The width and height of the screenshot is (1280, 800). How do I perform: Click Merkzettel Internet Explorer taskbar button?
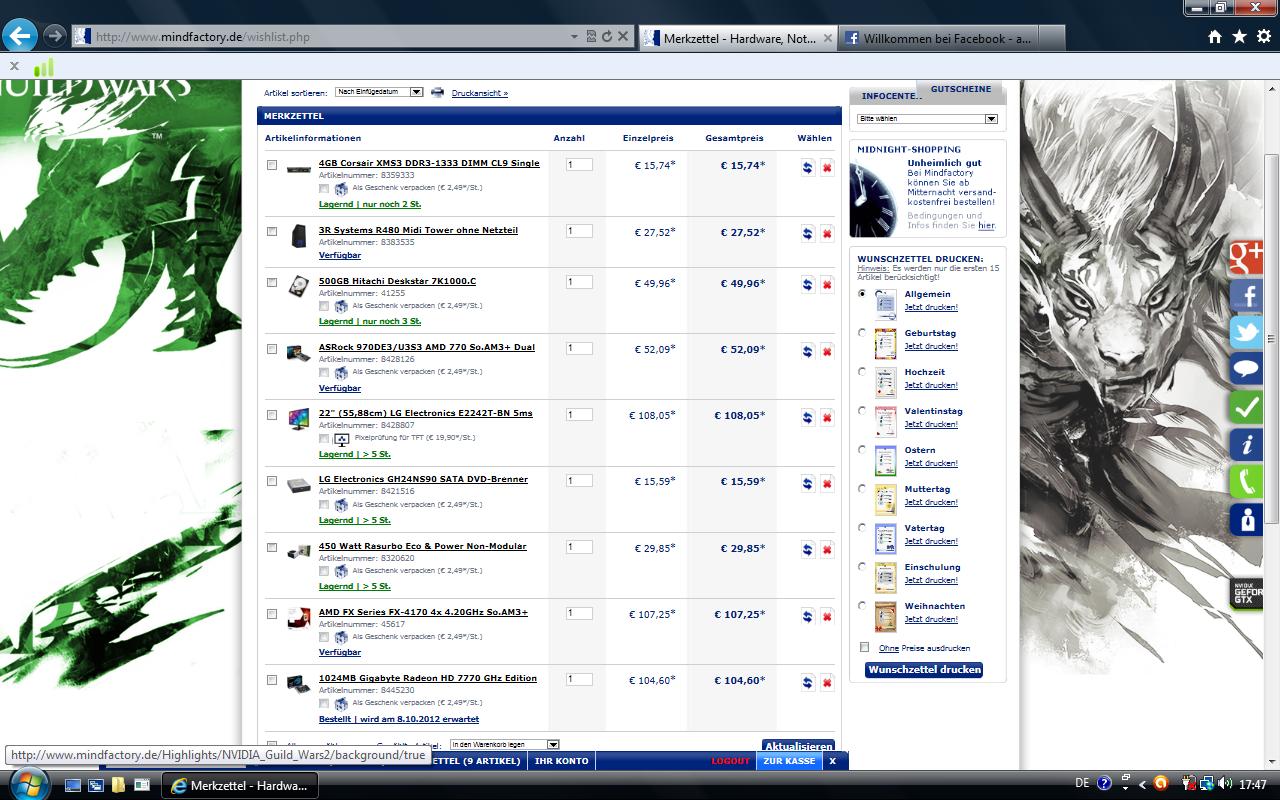[x=239, y=785]
